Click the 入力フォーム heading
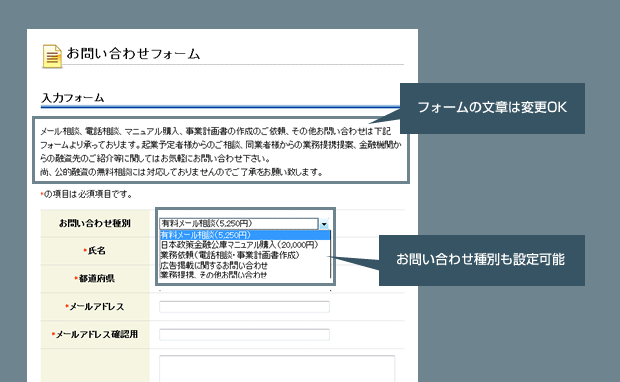This screenshot has height=382, width=620. tap(73, 98)
